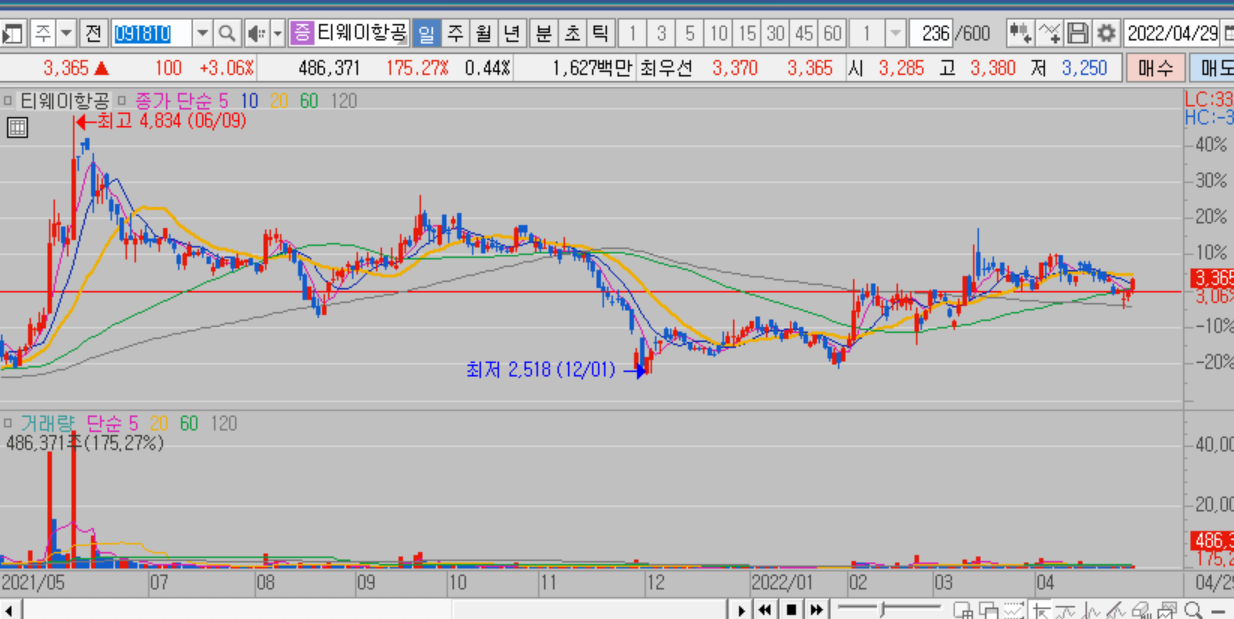Select interval 45 button
Image resolution: width=1234 pixels, height=619 pixels.
point(804,33)
